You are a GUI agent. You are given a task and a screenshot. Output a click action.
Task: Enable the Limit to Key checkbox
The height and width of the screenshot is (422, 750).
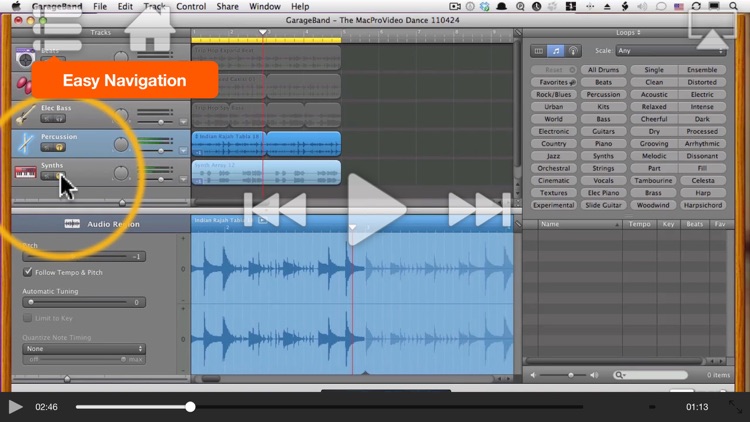[28, 318]
